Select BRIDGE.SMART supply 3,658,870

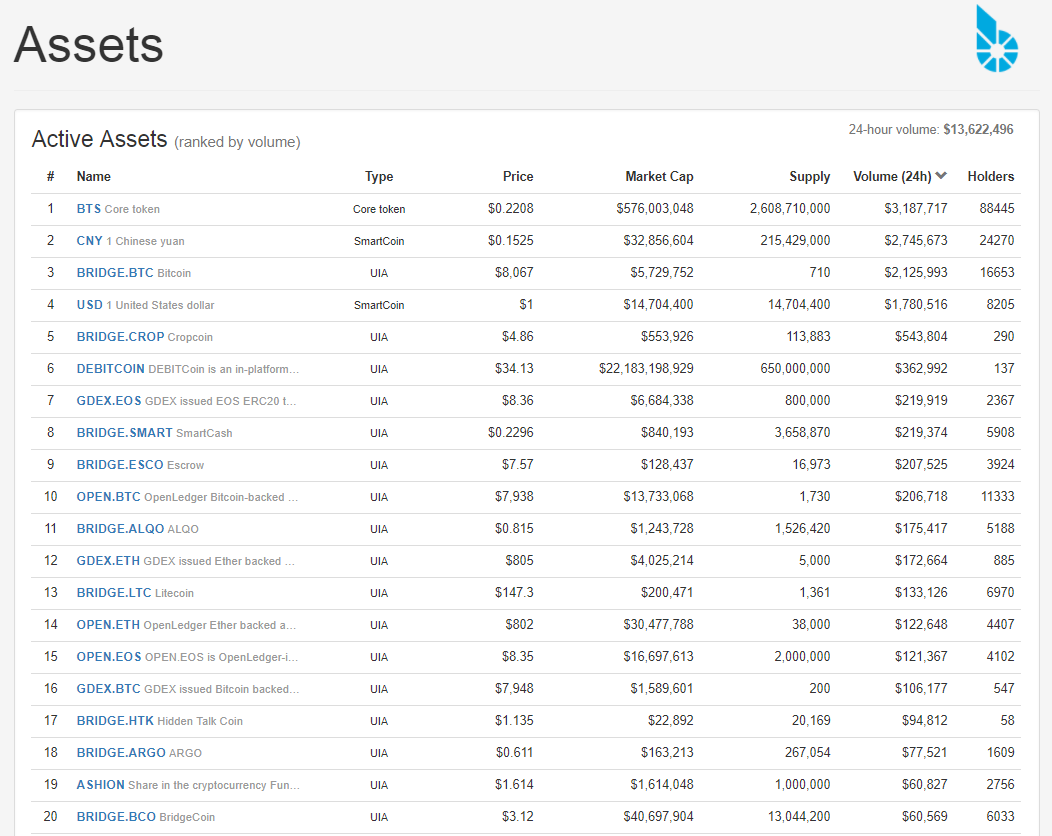802,433
